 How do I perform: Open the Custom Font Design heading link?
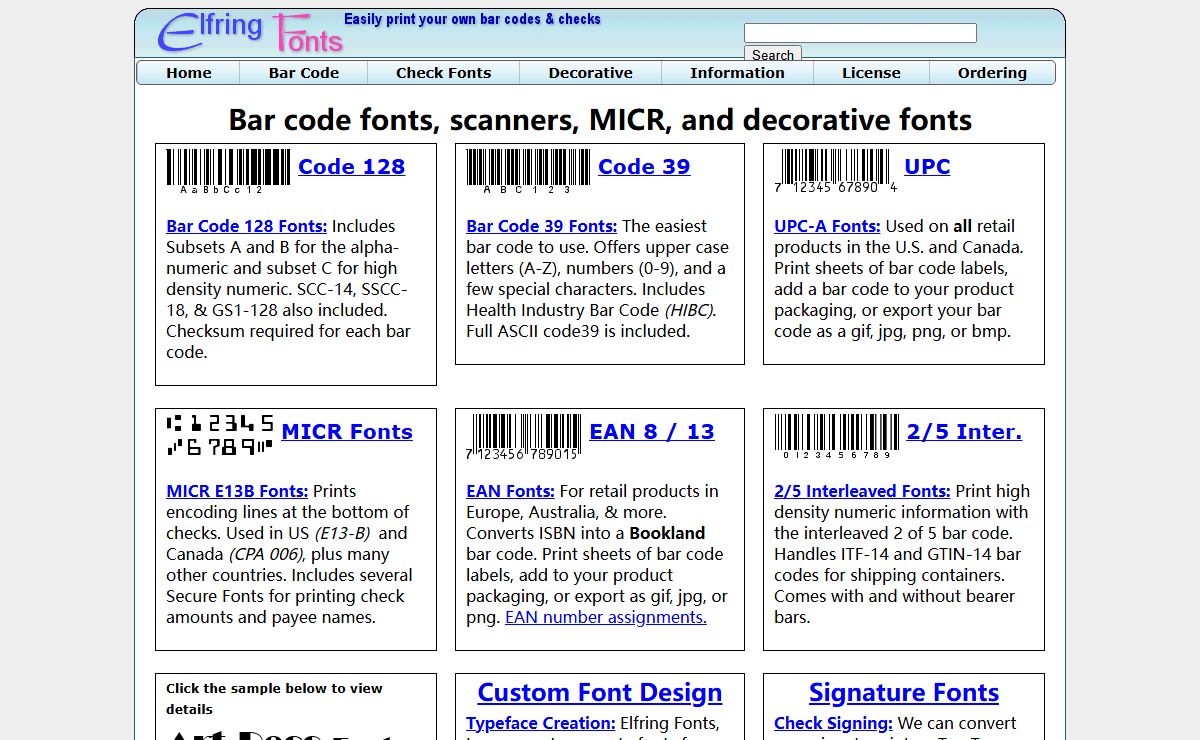point(600,693)
